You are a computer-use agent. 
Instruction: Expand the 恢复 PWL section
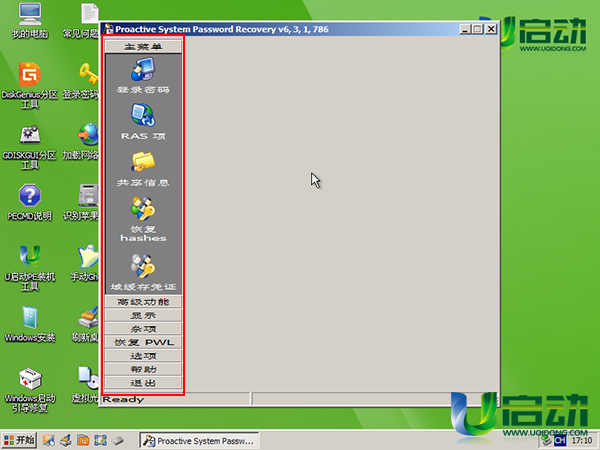coord(143,342)
